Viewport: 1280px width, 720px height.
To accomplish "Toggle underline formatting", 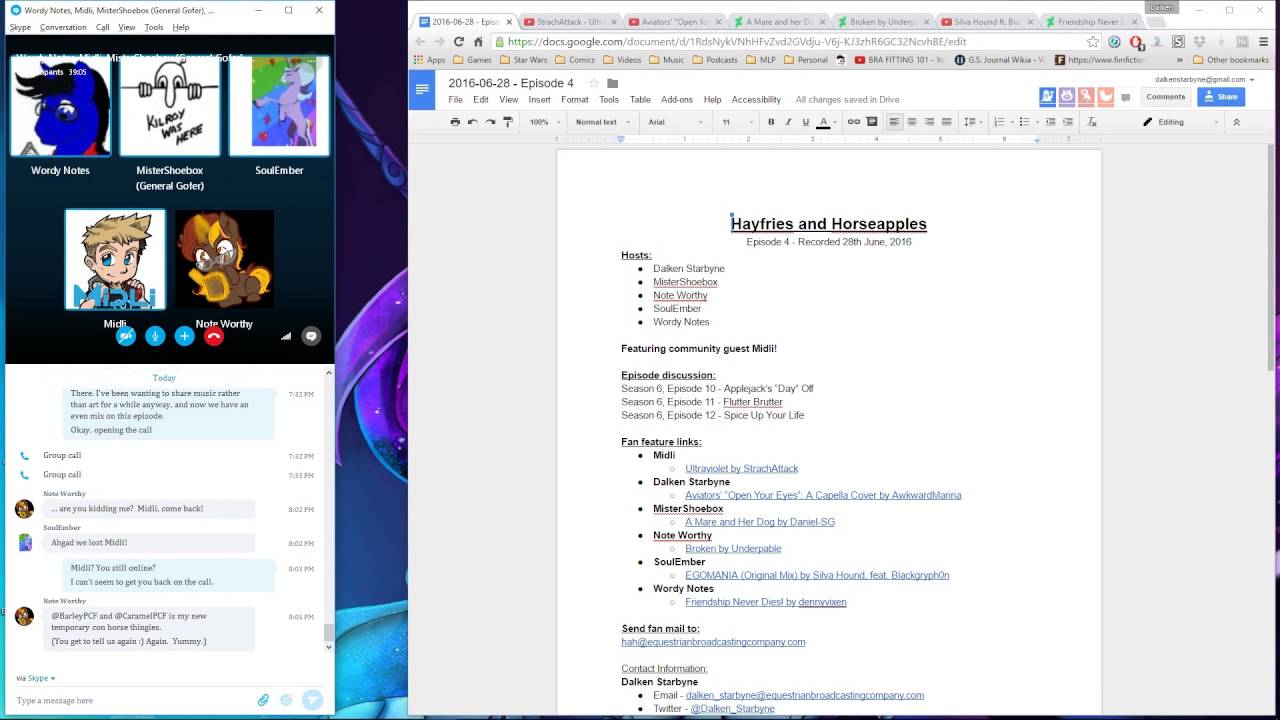I will [x=806, y=122].
